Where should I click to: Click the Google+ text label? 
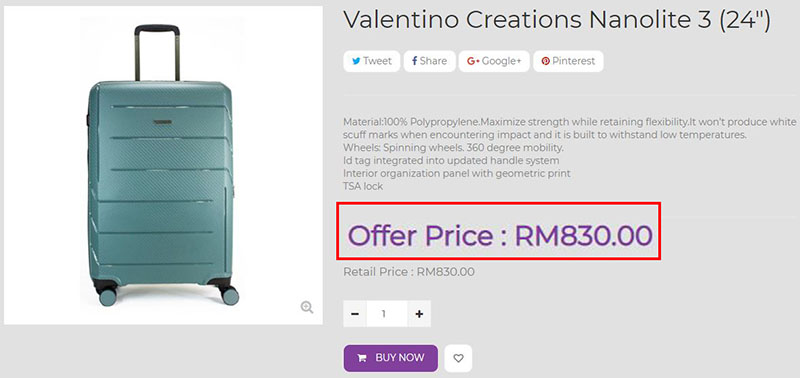tap(502, 61)
